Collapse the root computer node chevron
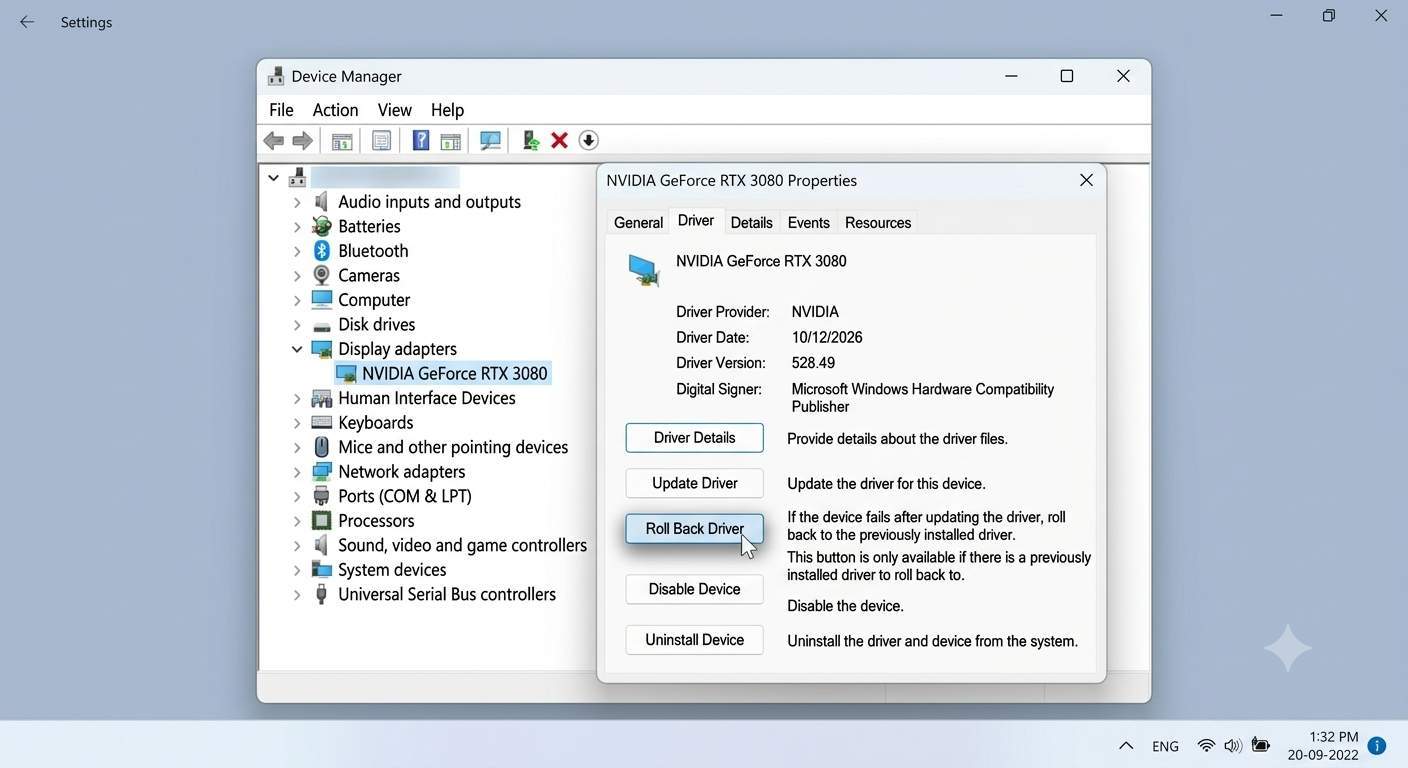The height and width of the screenshot is (768, 1408). pos(273,178)
